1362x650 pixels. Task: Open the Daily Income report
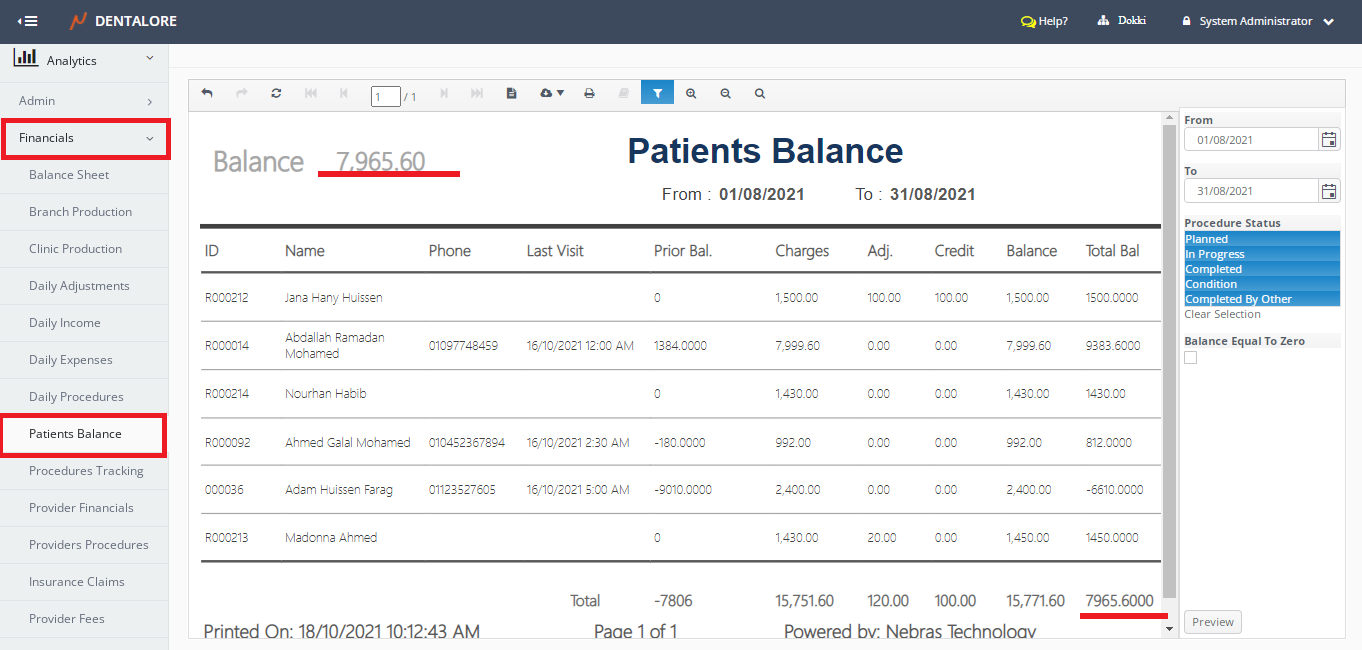[x=65, y=323]
